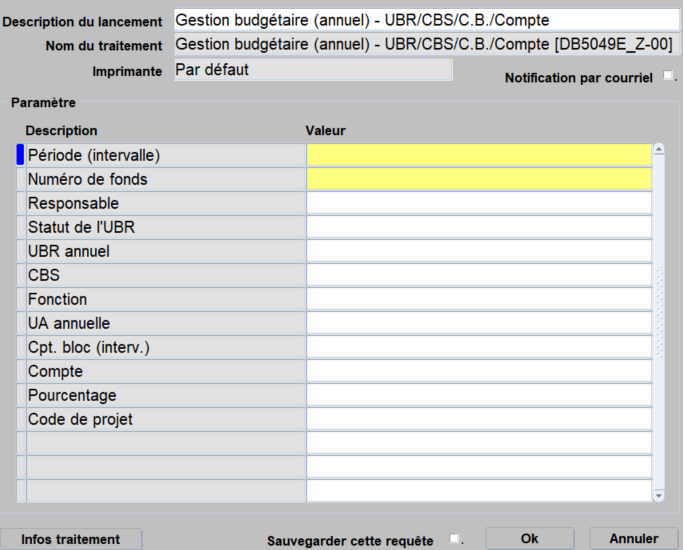
Task: Click the blue Période row indicator
Action: [20, 155]
